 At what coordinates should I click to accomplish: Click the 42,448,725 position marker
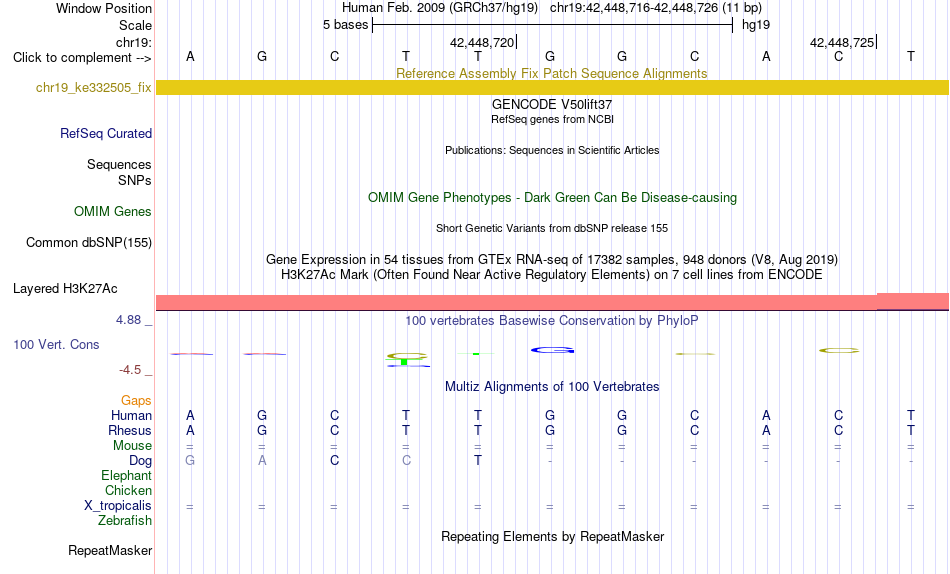coord(843,42)
